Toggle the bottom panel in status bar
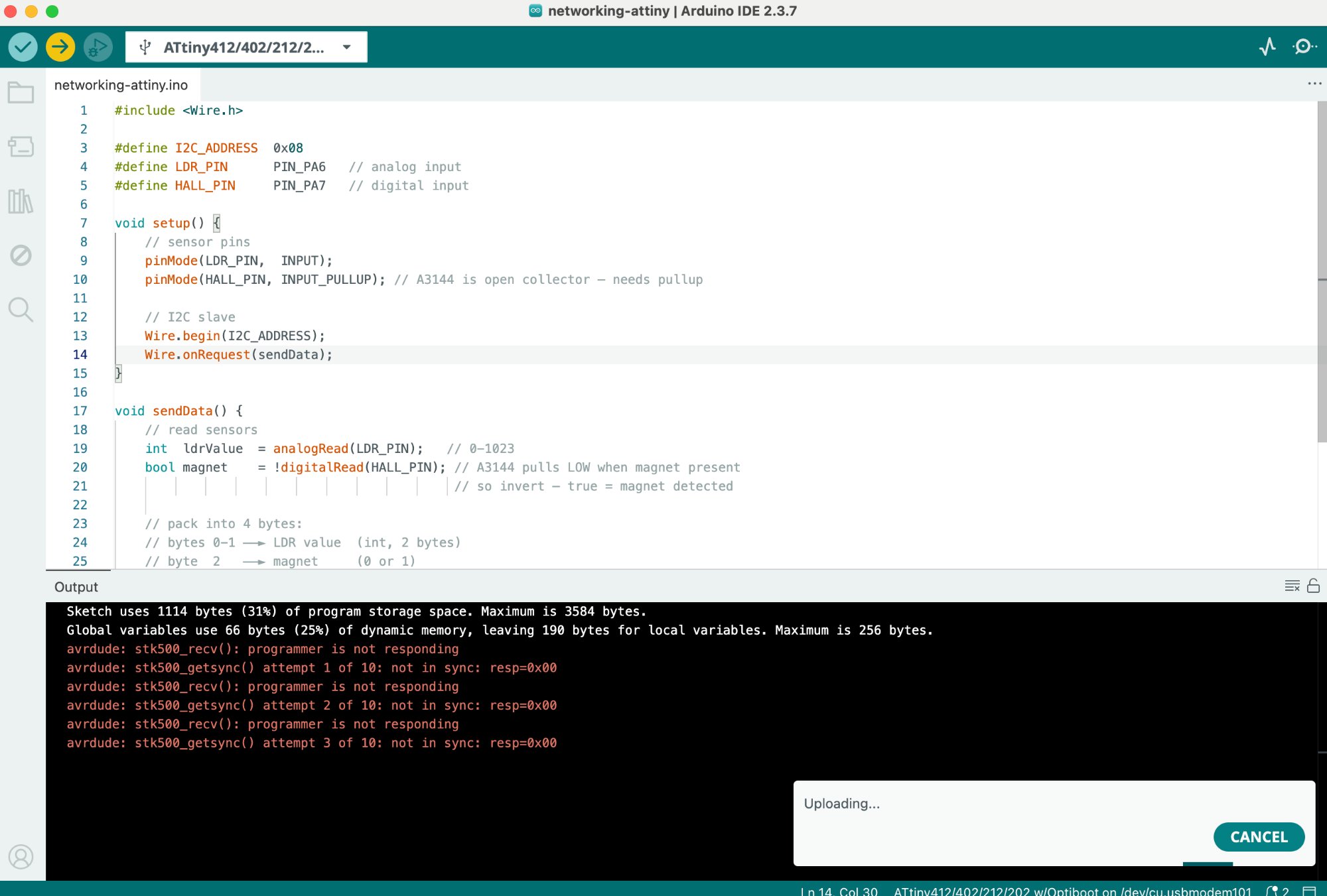Image resolution: width=1327 pixels, height=896 pixels. click(1309, 891)
